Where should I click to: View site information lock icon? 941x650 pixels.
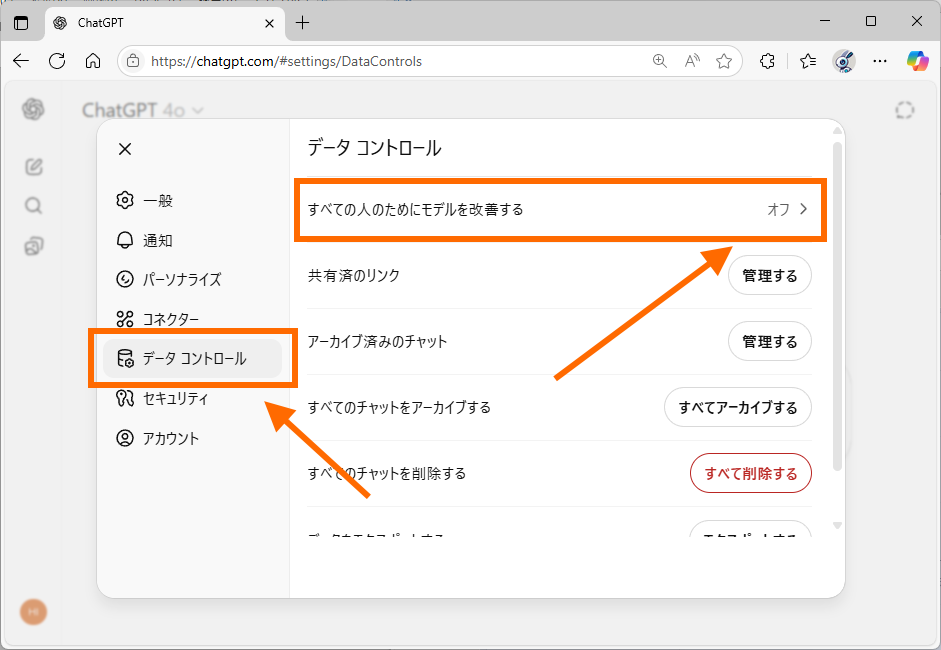click(133, 61)
